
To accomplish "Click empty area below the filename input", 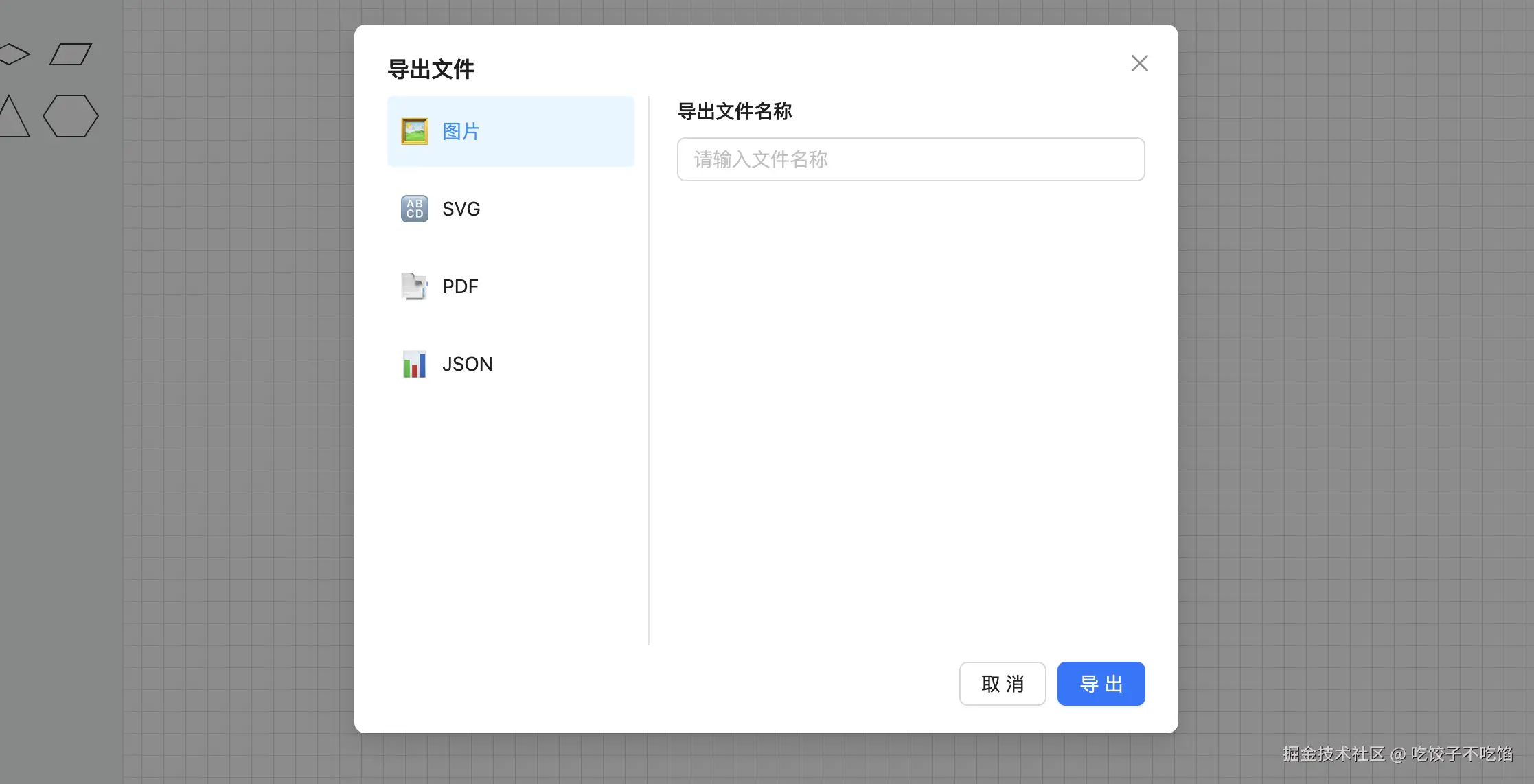I will tap(911, 412).
